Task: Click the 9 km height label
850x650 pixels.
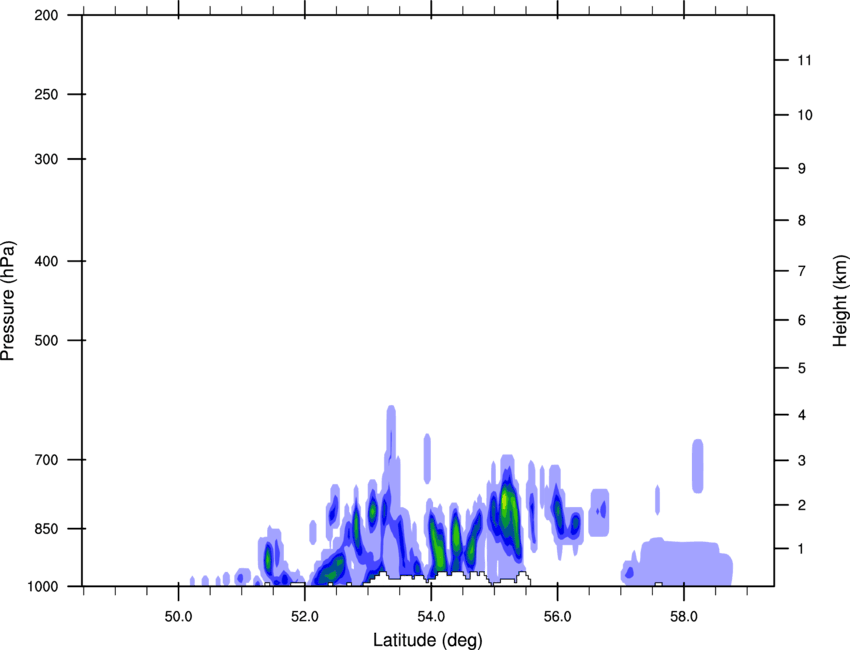Action: (802, 169)
